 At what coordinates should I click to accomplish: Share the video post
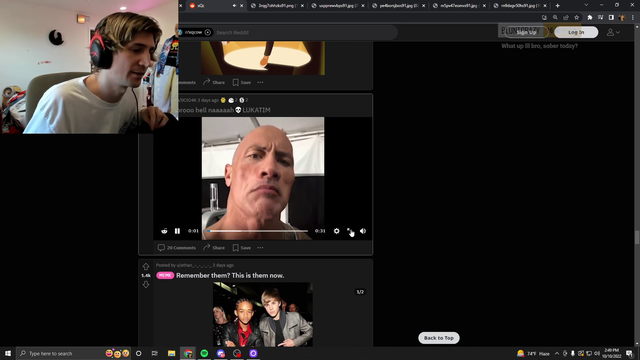click(214, 248)
